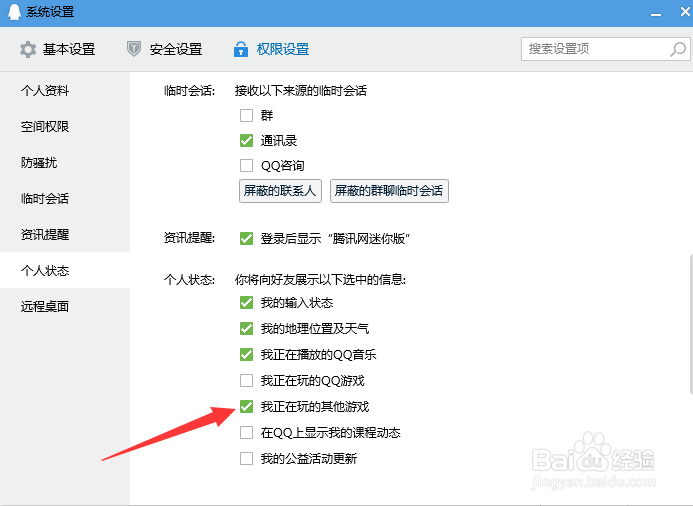Viewport: 693px width, 506px height.
Task: Check 在QQ上显示我的课程动态 checkbox
Action: tap(246, 432)
